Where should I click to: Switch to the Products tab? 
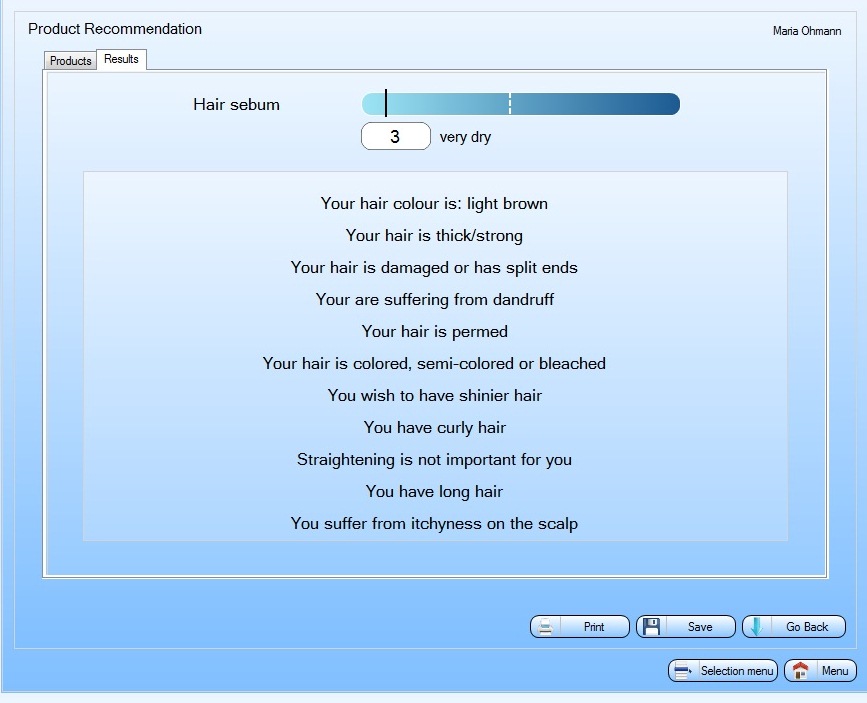70,60
